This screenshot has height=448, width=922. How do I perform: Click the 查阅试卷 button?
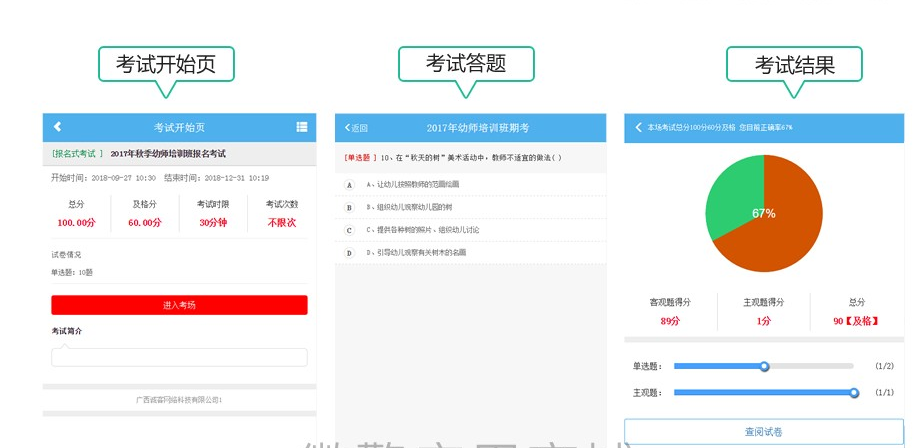pyautogui.click(x=763, y=432)
